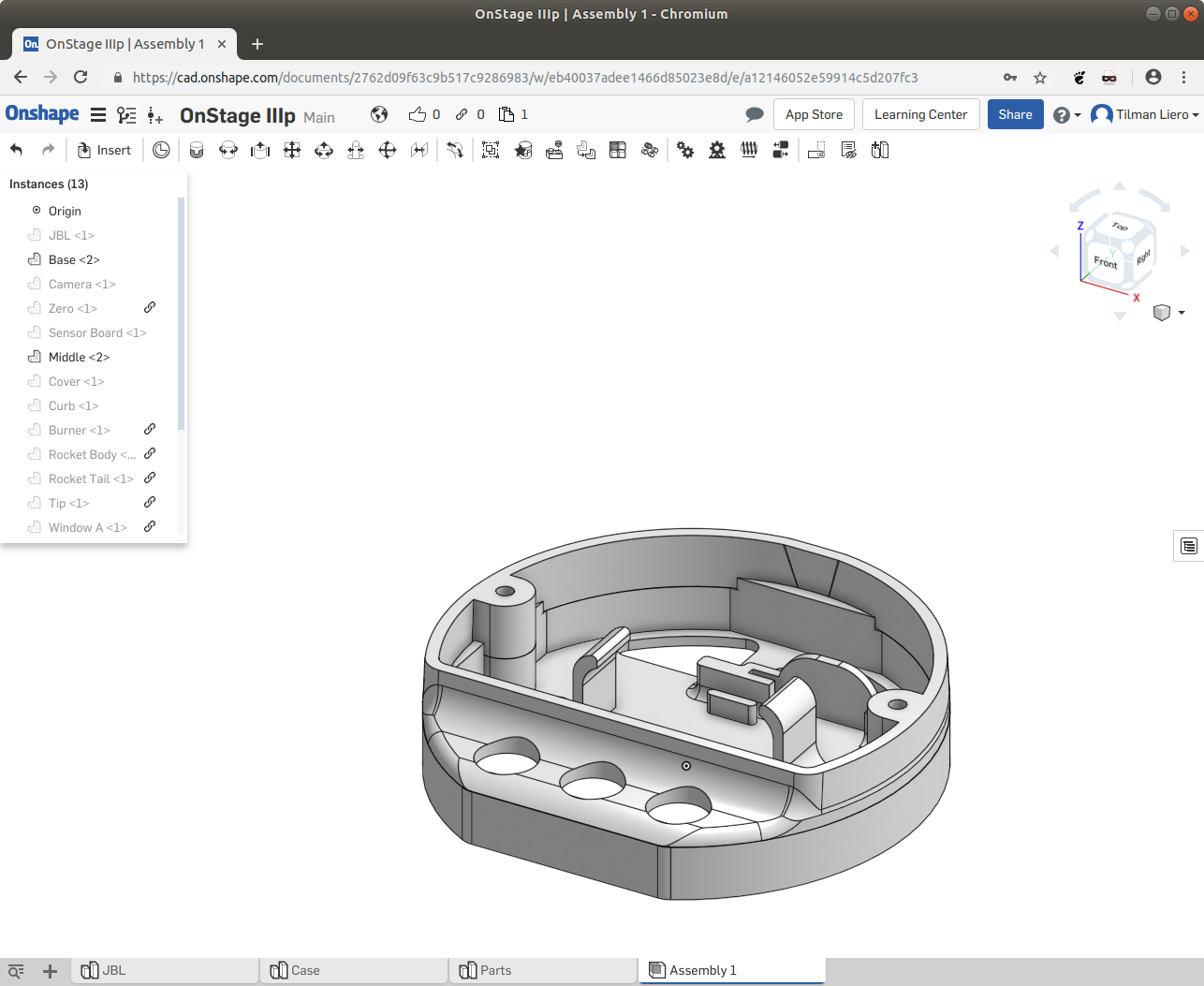The height and width of the screenshot is (986, 1204).
Task: Switch to the Case tab
Action: point(355,971)
